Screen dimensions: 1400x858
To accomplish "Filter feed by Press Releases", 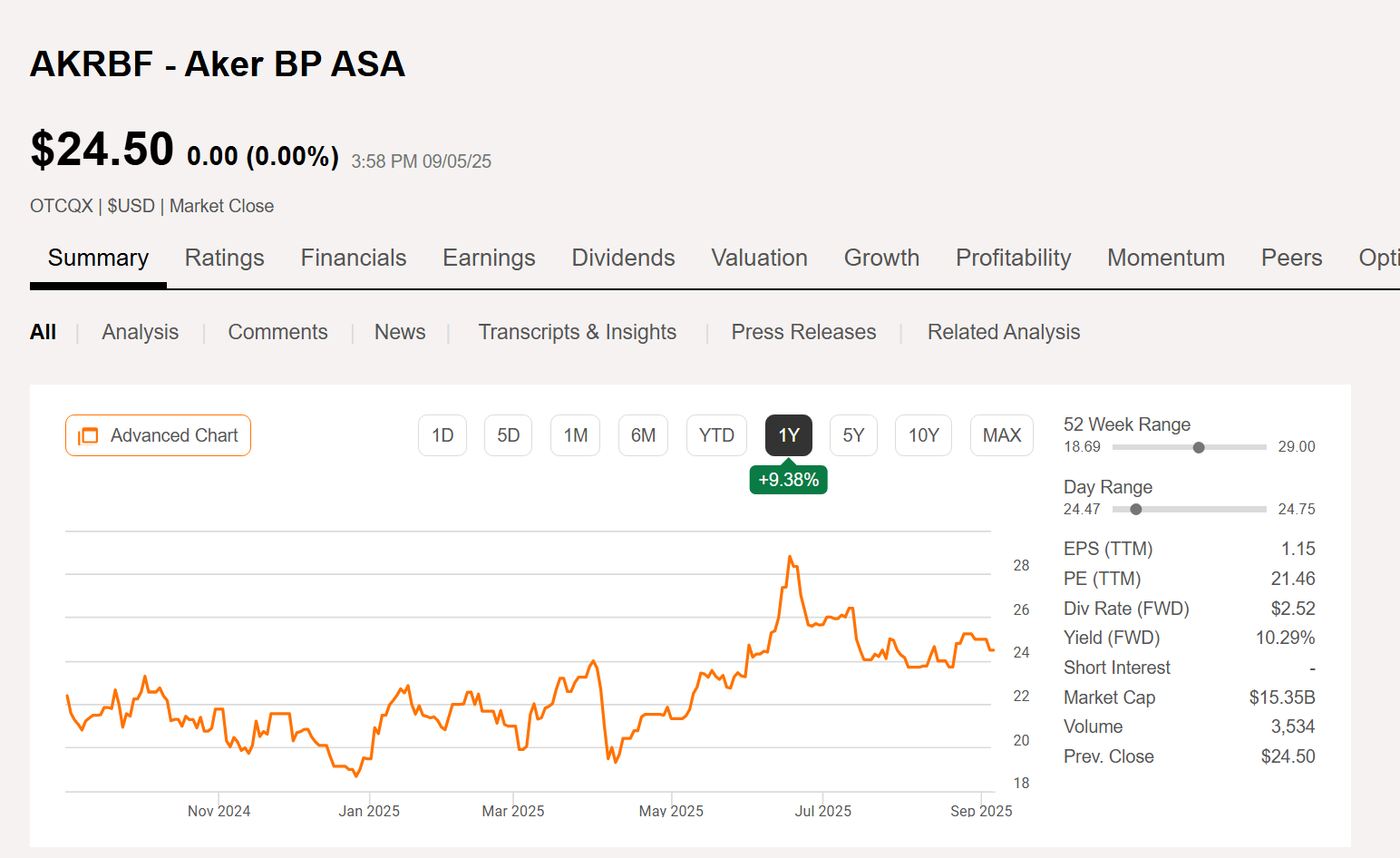I will click(803, 332).
